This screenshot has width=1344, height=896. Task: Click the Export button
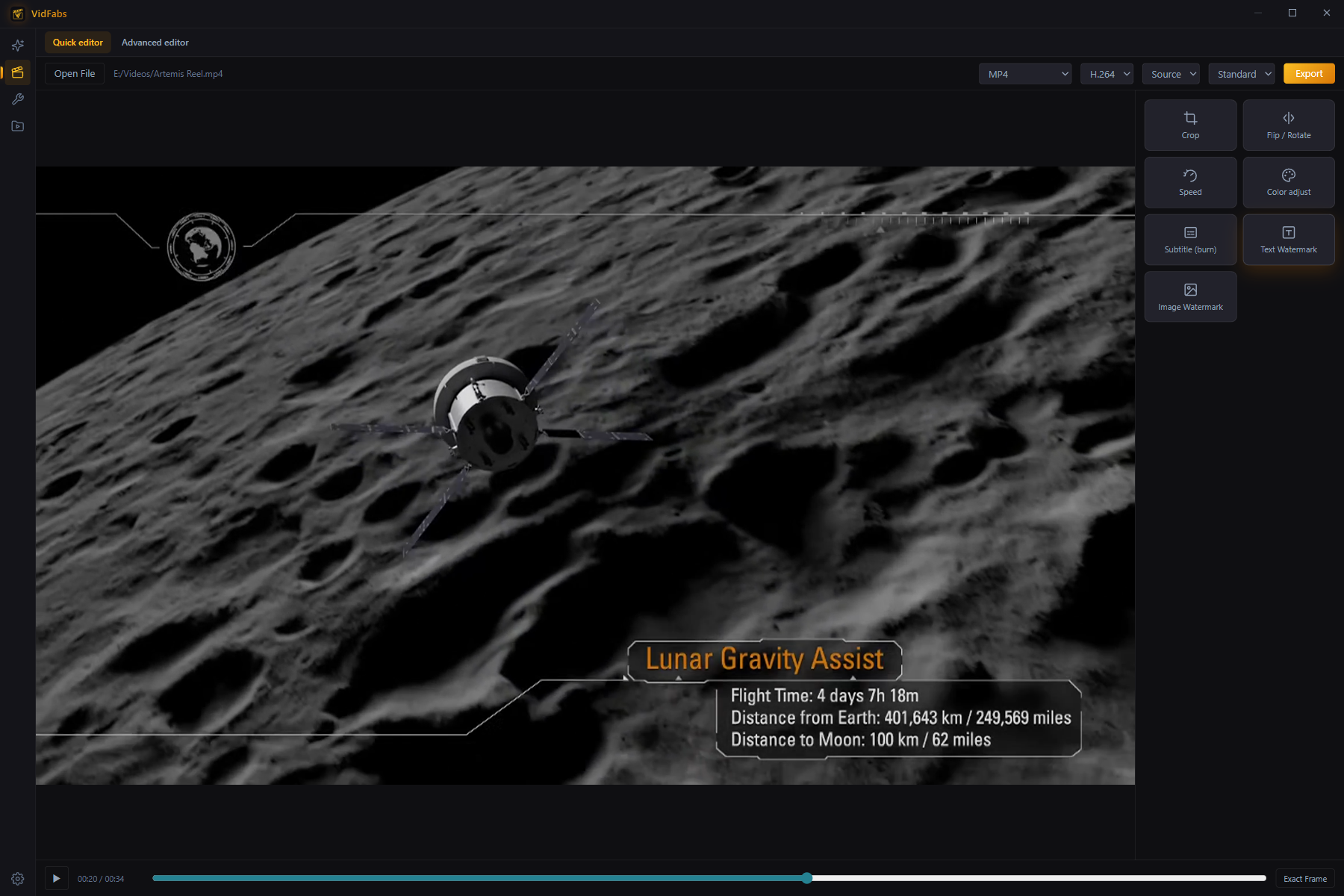1309,74
